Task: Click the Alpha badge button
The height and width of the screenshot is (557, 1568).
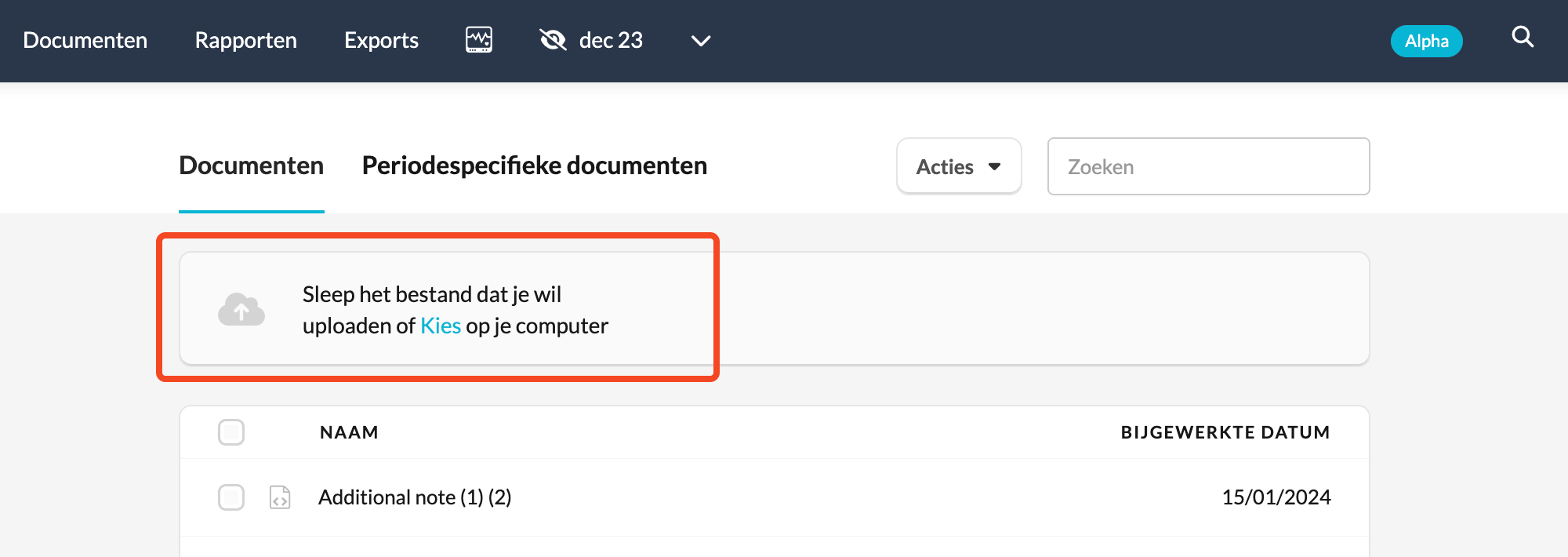Action: point(1427,41)
